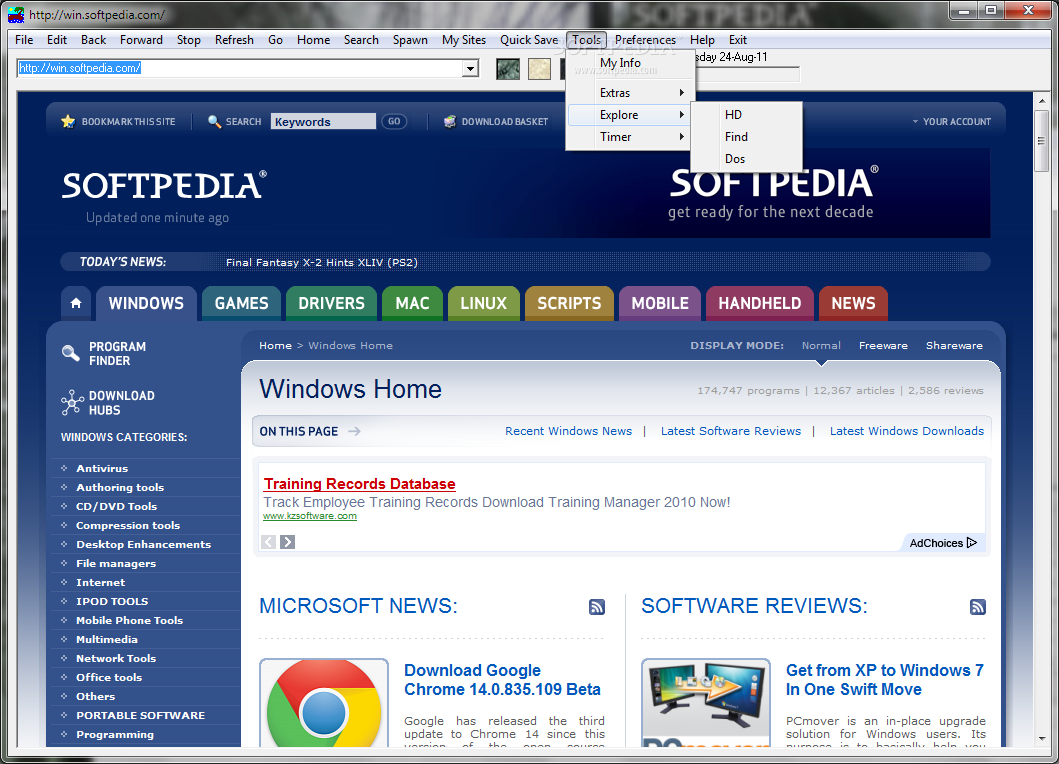The width and height of the screenshot is (1059, 764).
Task: Open the Help menu
Action: tap(702, 40)
